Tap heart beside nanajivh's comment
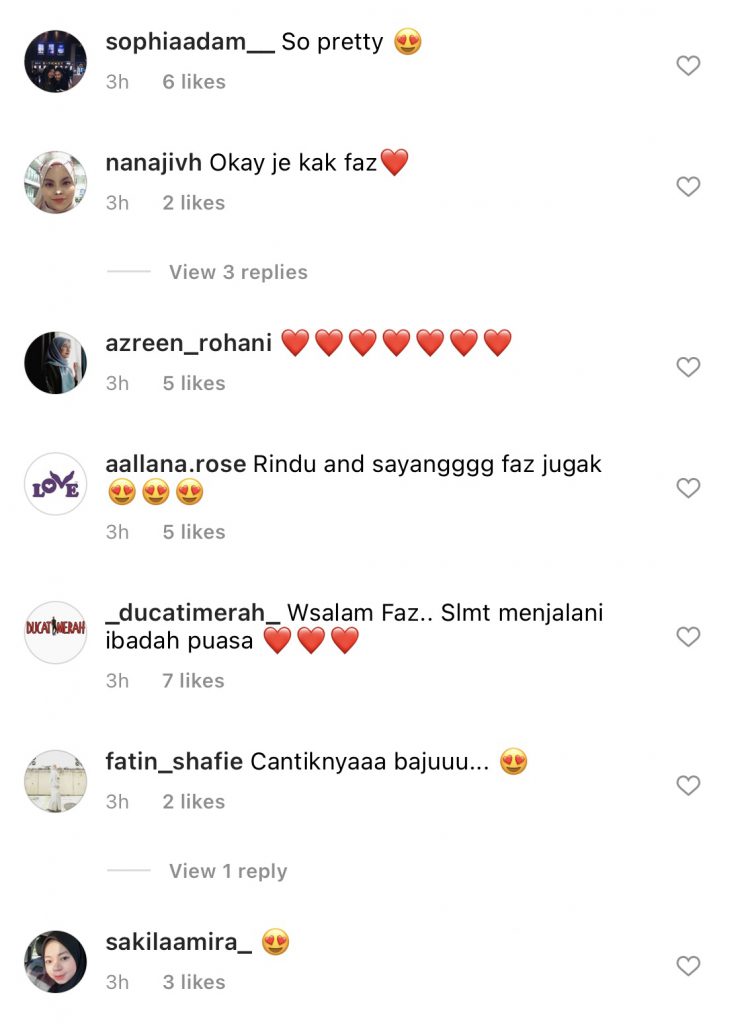 (688, 186)
